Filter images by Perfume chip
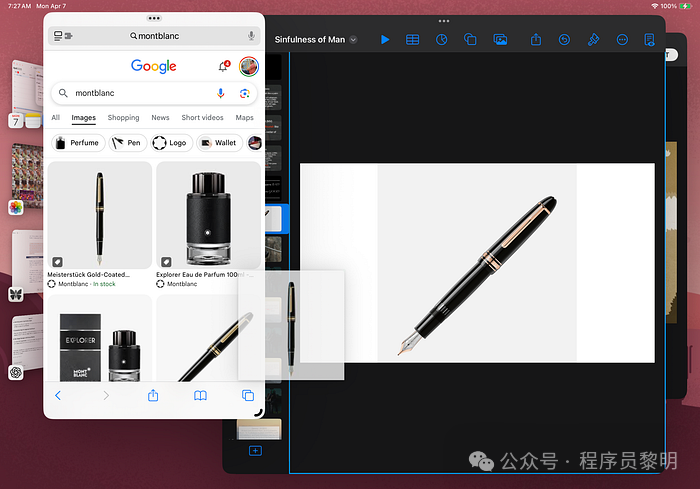The image size is (700, 489). [x=78, y=143]
